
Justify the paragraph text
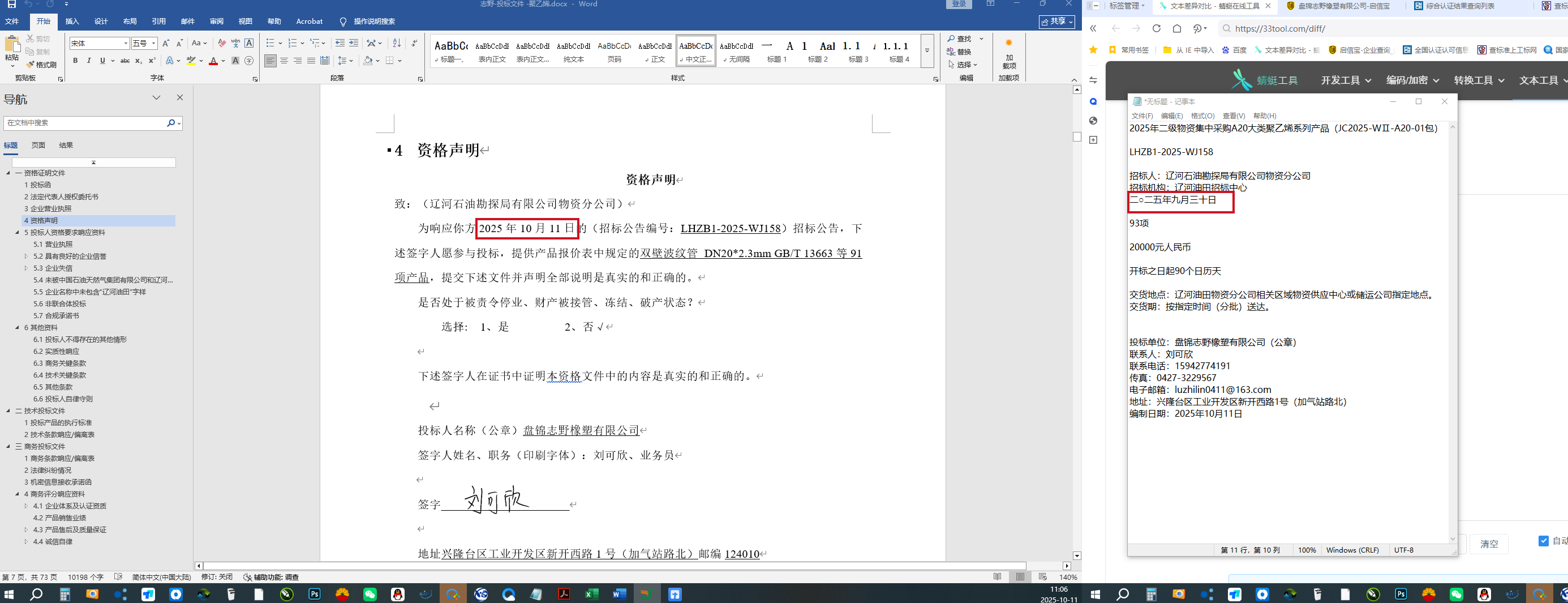point(311,61)
